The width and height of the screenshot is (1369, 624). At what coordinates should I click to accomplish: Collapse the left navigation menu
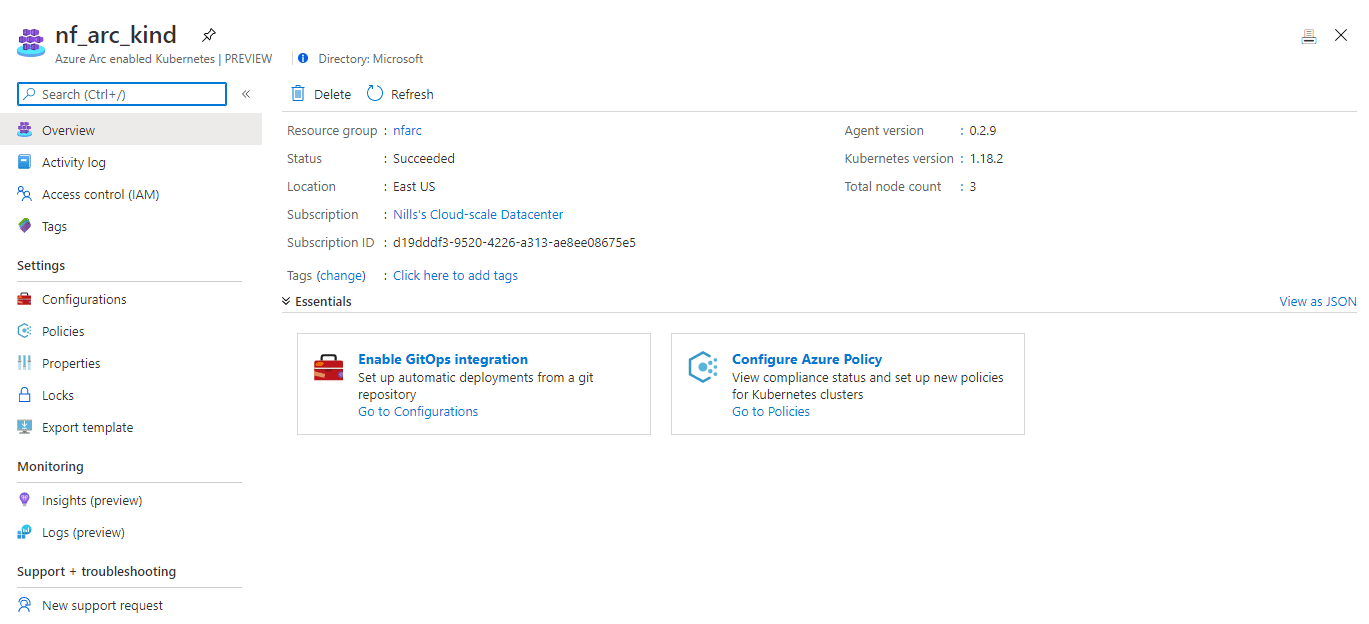[246, 93]
